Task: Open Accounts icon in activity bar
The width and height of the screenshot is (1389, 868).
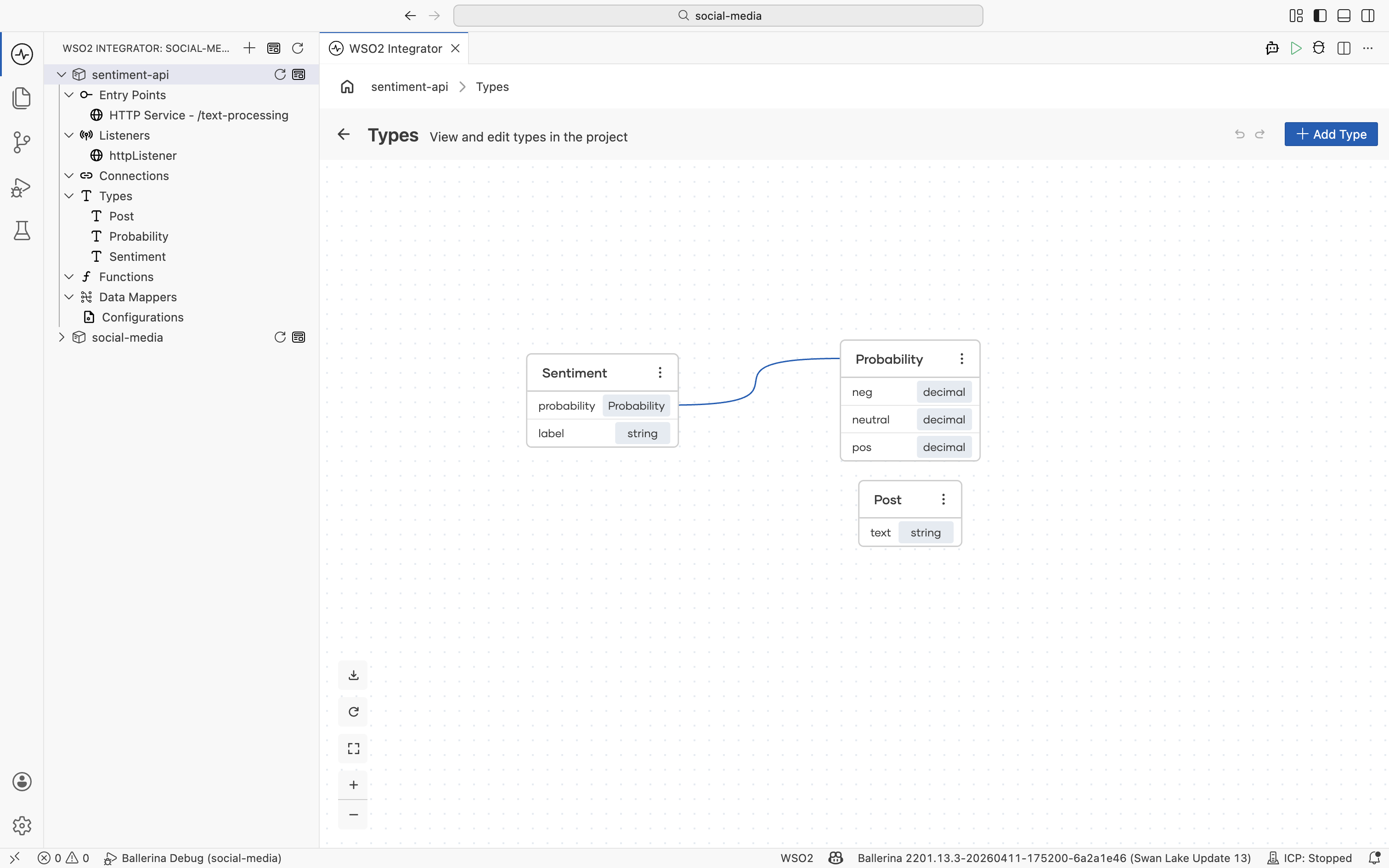Action: coord(22,781)
